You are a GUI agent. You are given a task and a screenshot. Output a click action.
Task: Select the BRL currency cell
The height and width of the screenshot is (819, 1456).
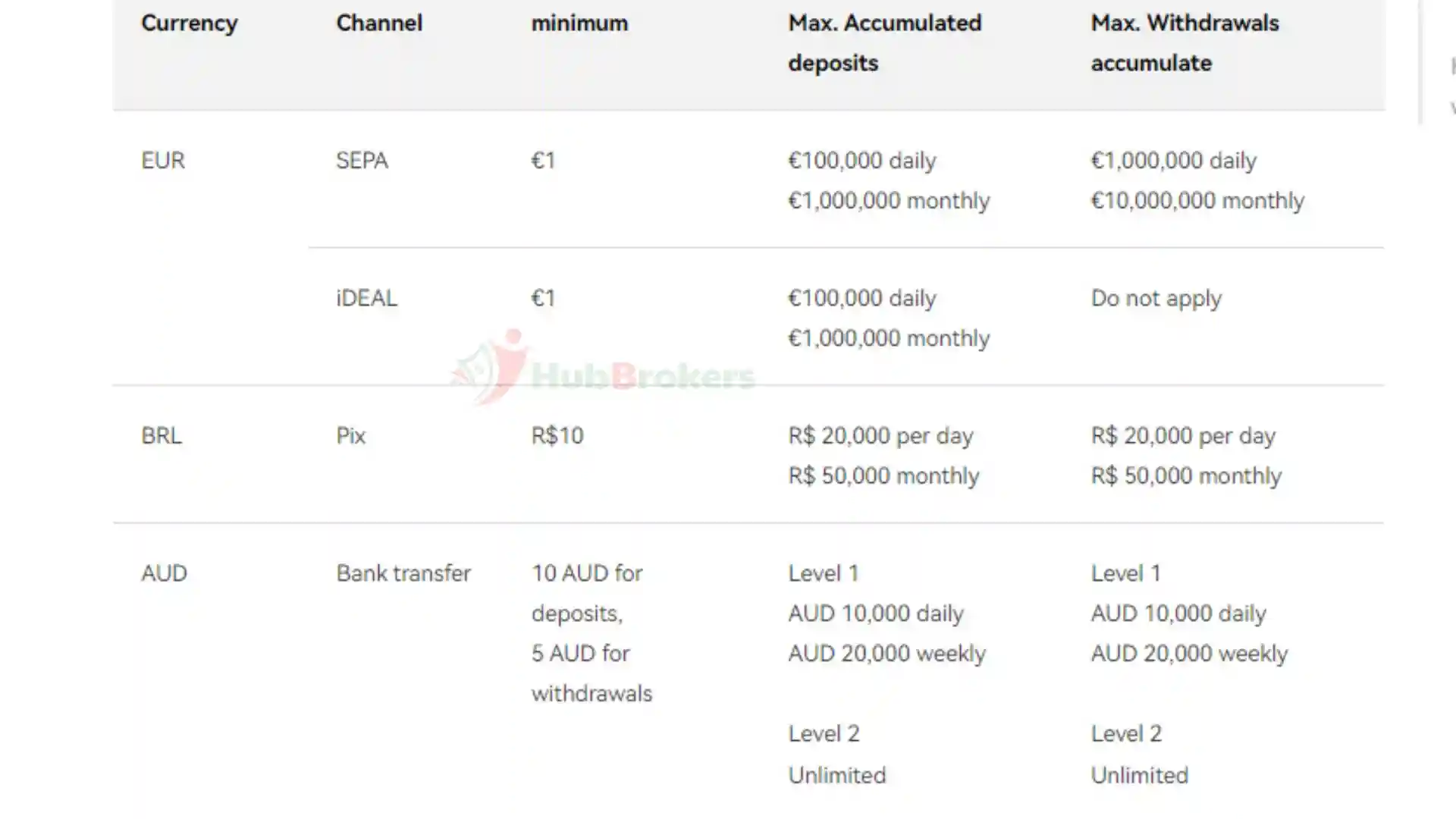pos(162,436)
